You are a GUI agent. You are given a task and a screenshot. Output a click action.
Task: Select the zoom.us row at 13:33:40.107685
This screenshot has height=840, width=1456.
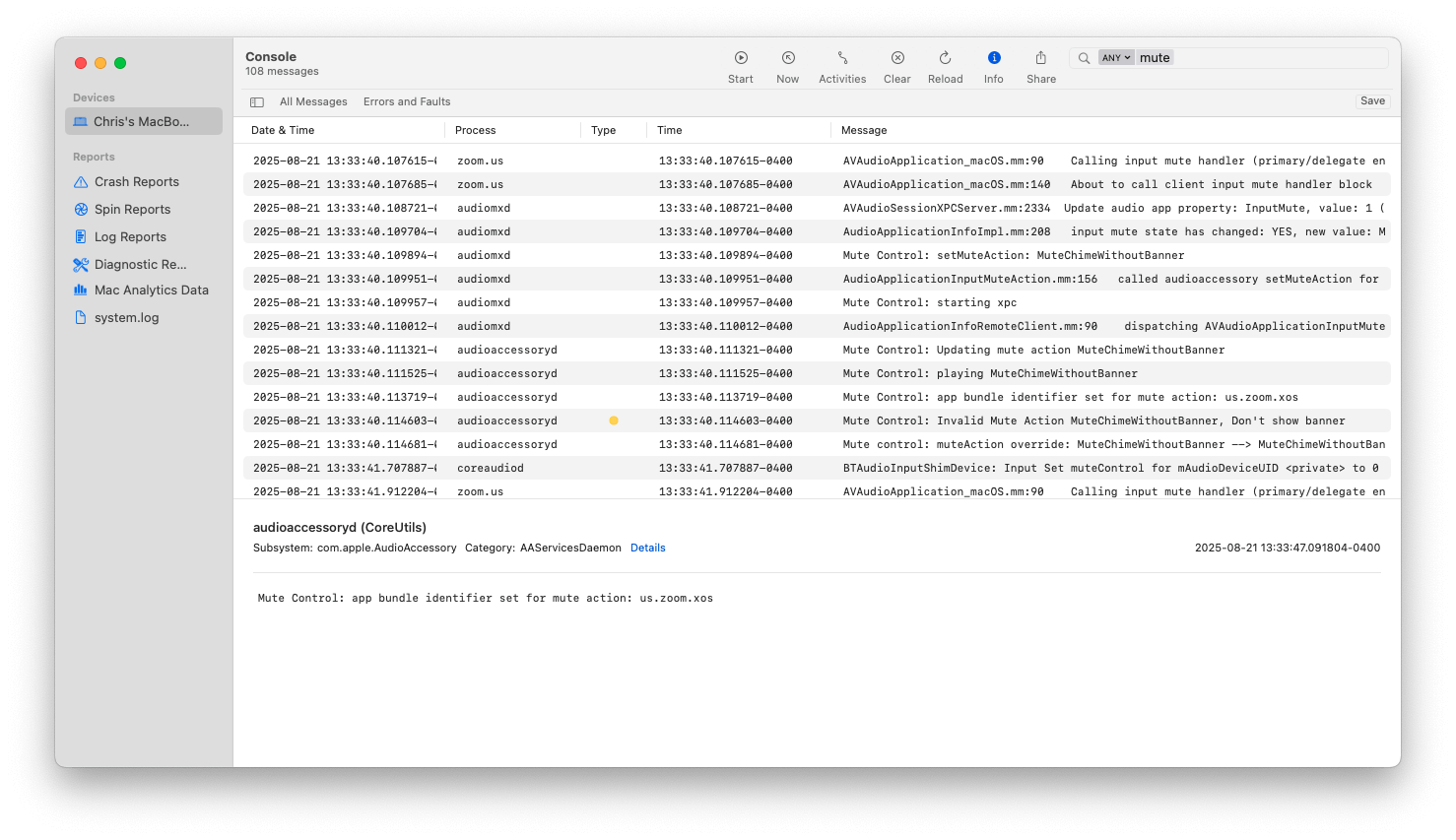point(817,184)
